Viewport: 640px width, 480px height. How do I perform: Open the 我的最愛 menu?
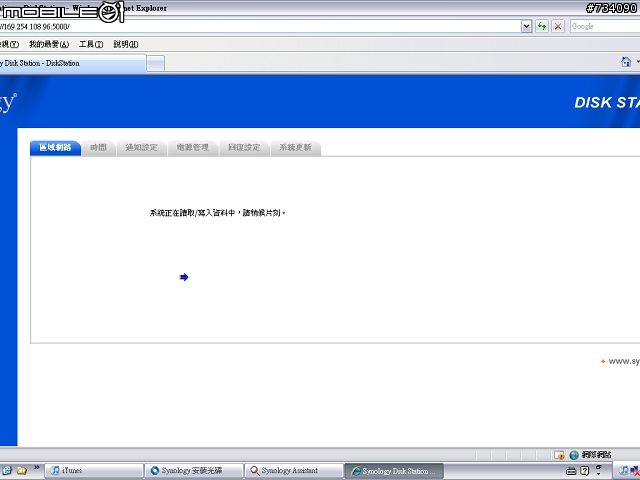coord(49,44)
